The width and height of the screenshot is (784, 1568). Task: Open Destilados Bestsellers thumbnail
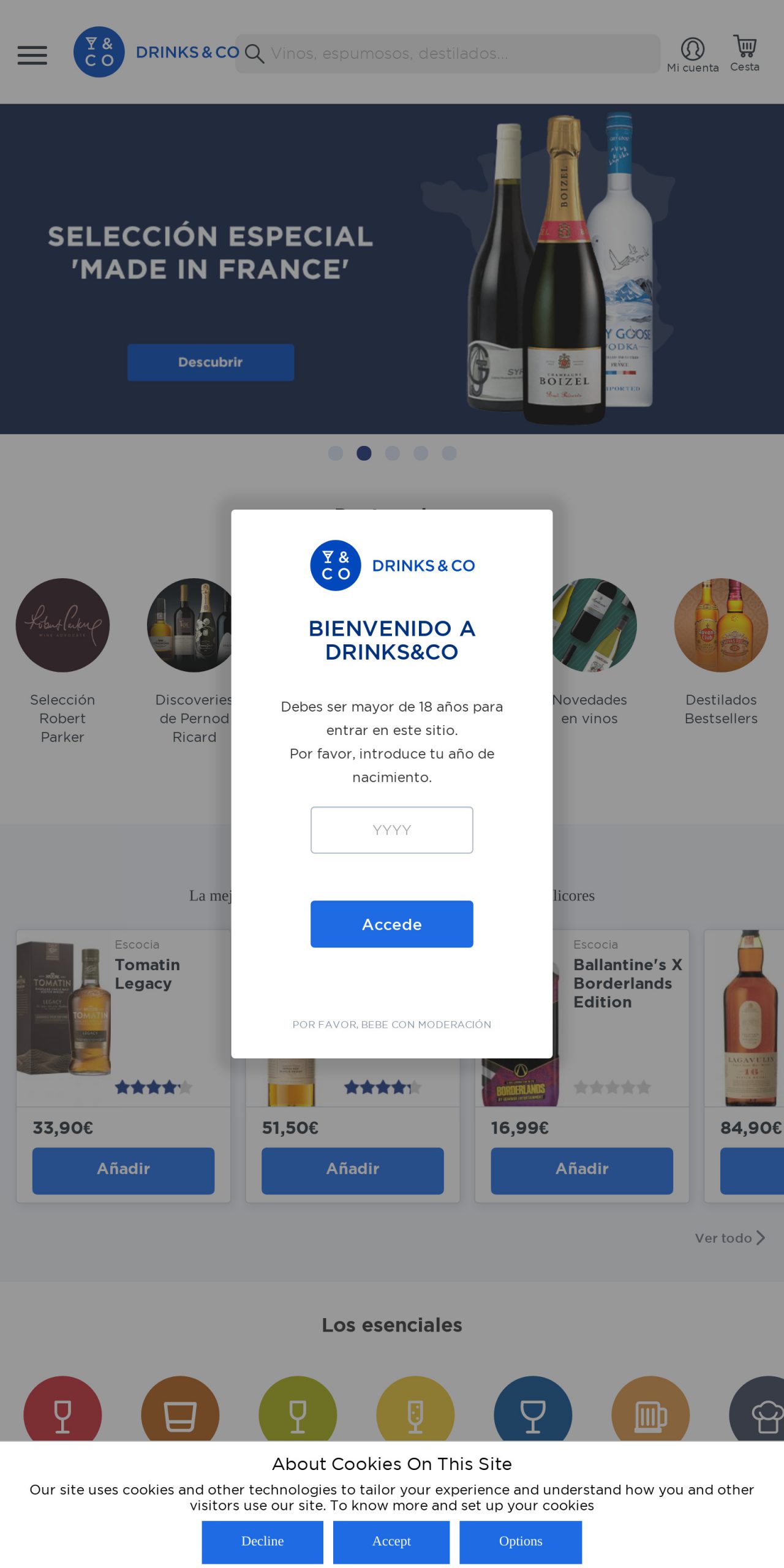point(721,625)
